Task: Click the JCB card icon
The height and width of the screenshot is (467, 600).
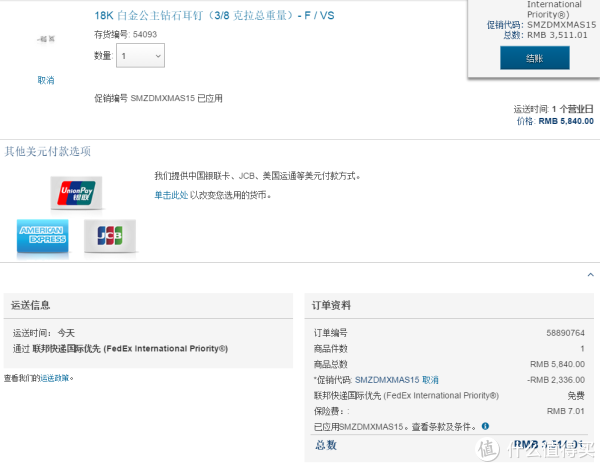Action: tap(110, 236)
